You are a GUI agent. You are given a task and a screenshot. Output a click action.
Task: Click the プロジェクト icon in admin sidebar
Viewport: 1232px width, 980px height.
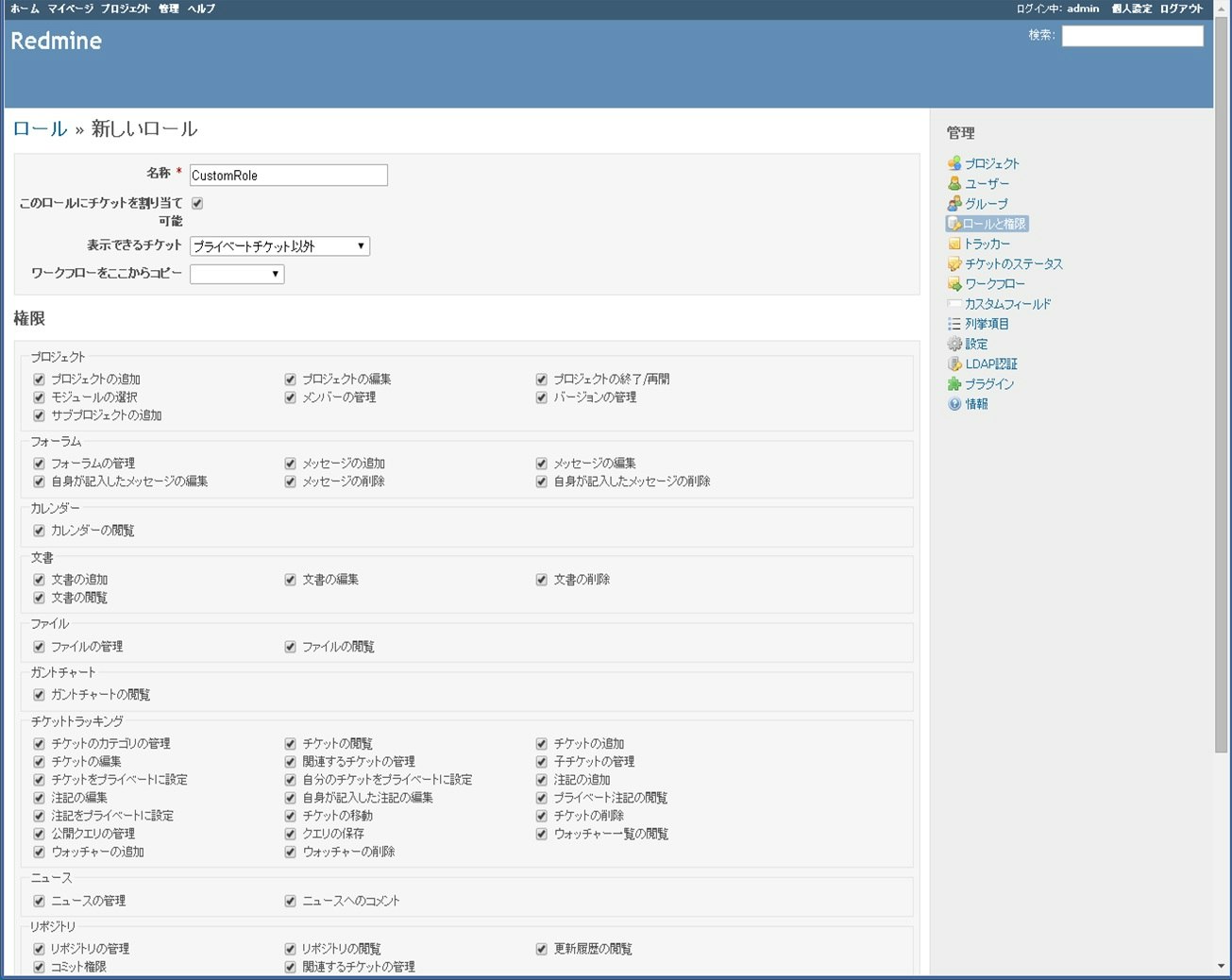954,163
